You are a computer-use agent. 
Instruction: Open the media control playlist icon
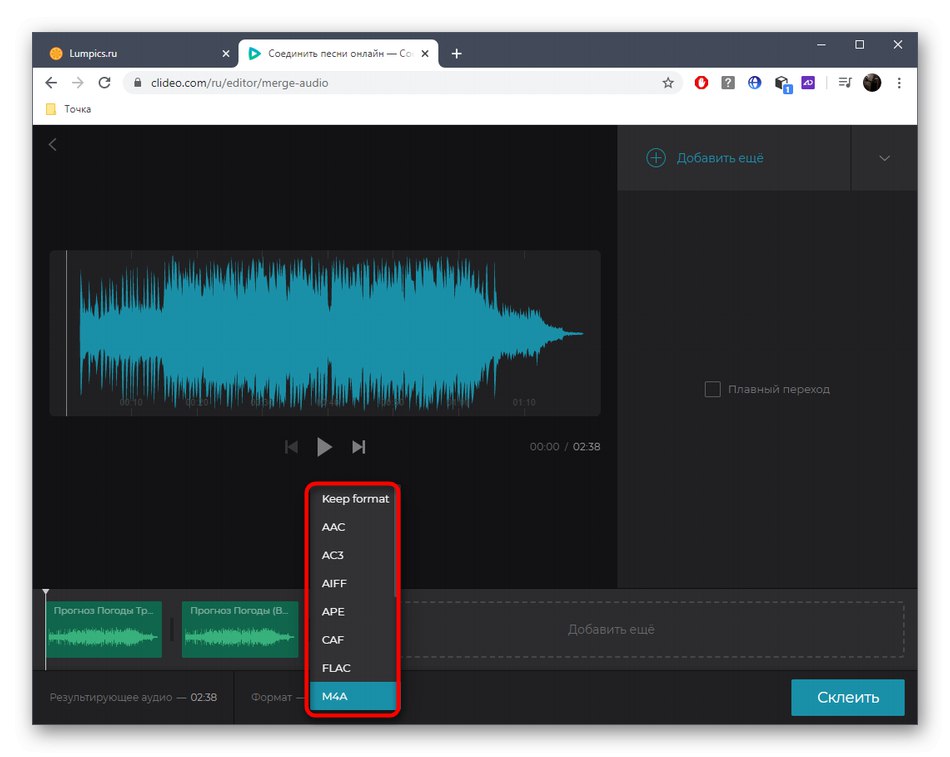point(845,82)
